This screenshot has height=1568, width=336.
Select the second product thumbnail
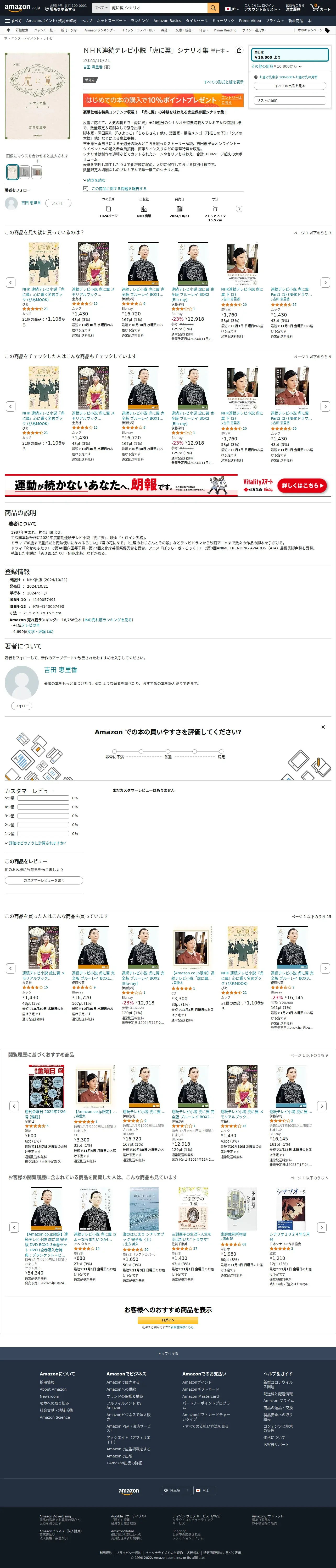pos(25,172)
